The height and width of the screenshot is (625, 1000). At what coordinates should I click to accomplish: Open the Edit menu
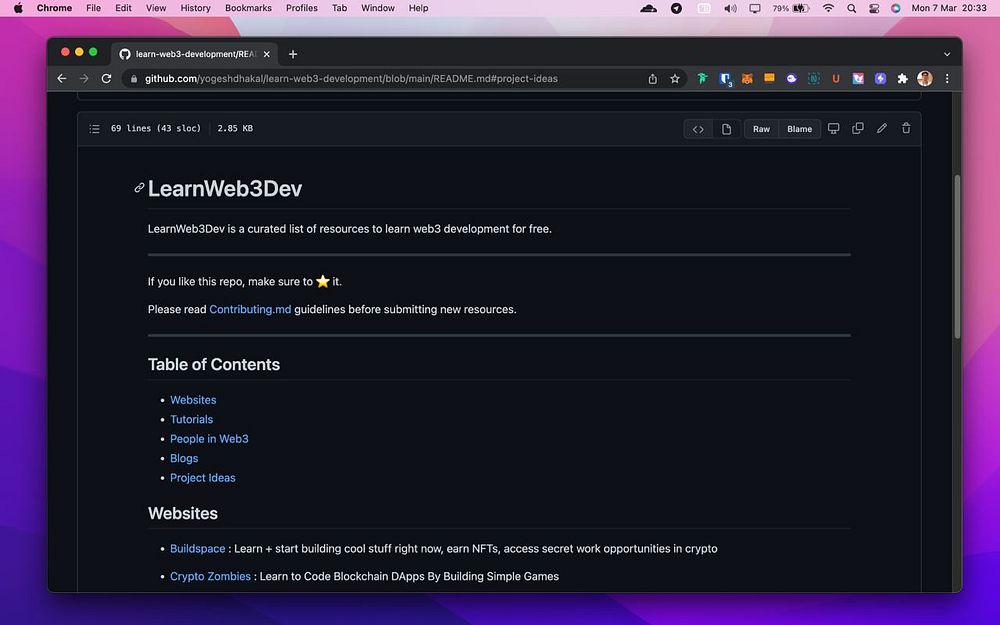(123, 8)
